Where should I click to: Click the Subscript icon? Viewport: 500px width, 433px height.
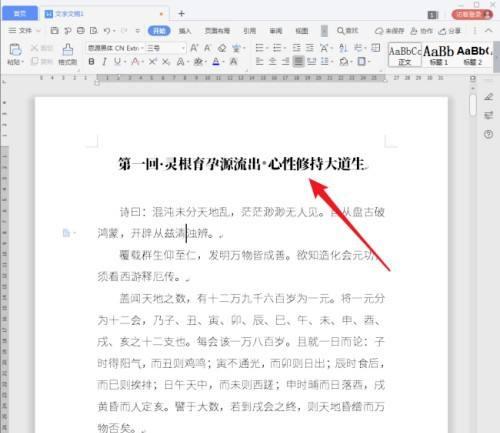click(166, 62)
